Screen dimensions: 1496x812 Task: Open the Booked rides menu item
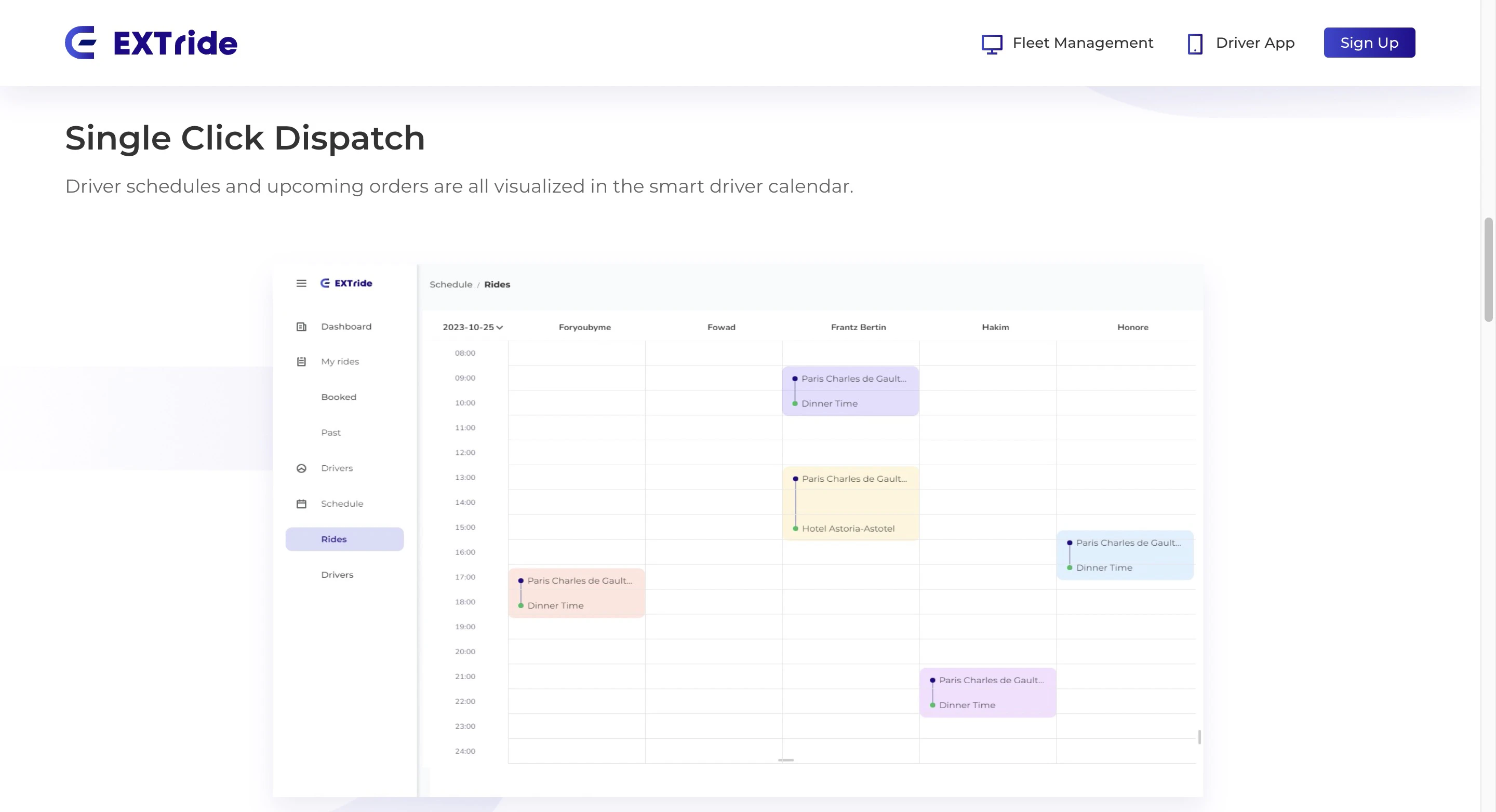[339, 397]
